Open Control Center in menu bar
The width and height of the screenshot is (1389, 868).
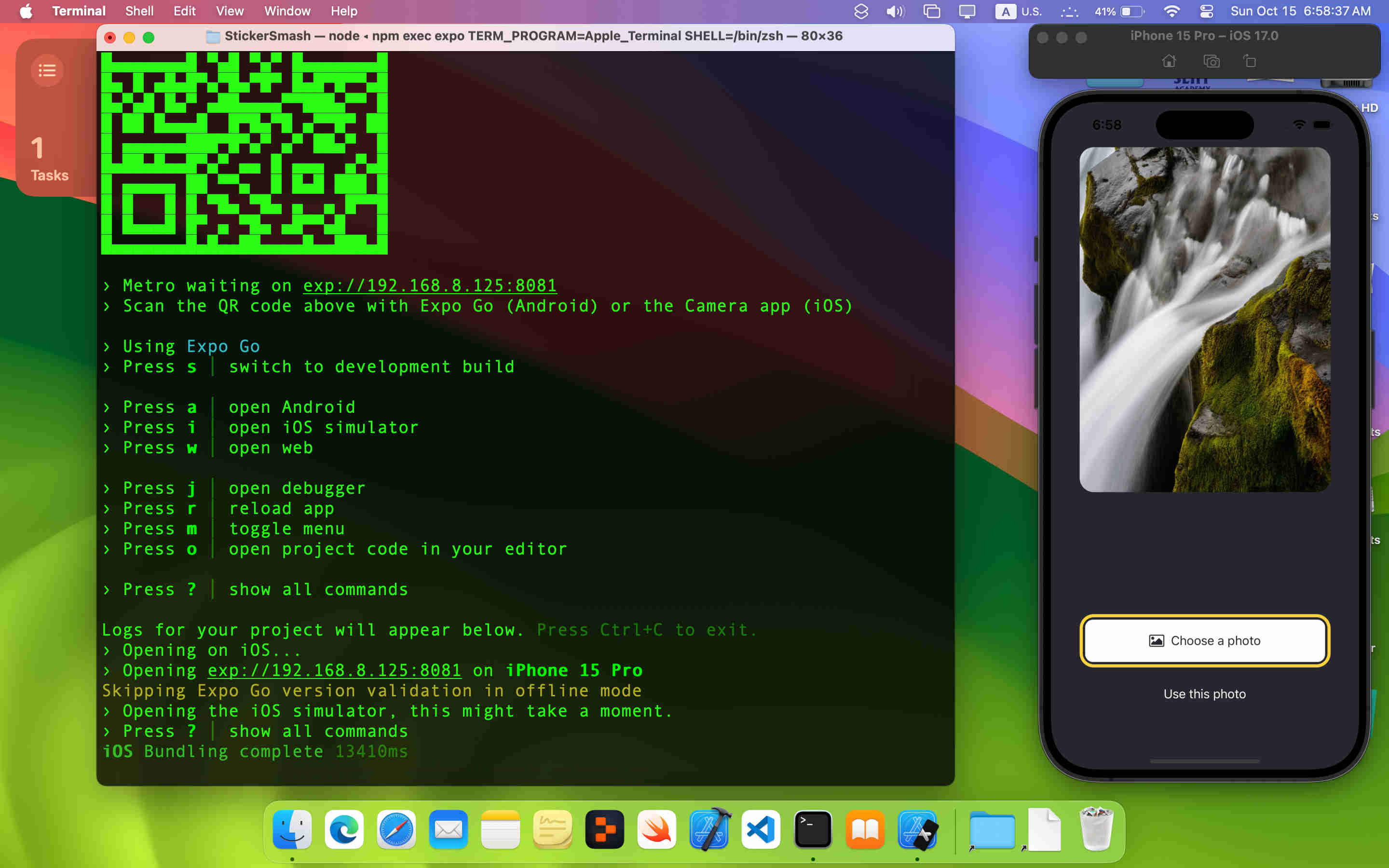[1207, 11]
